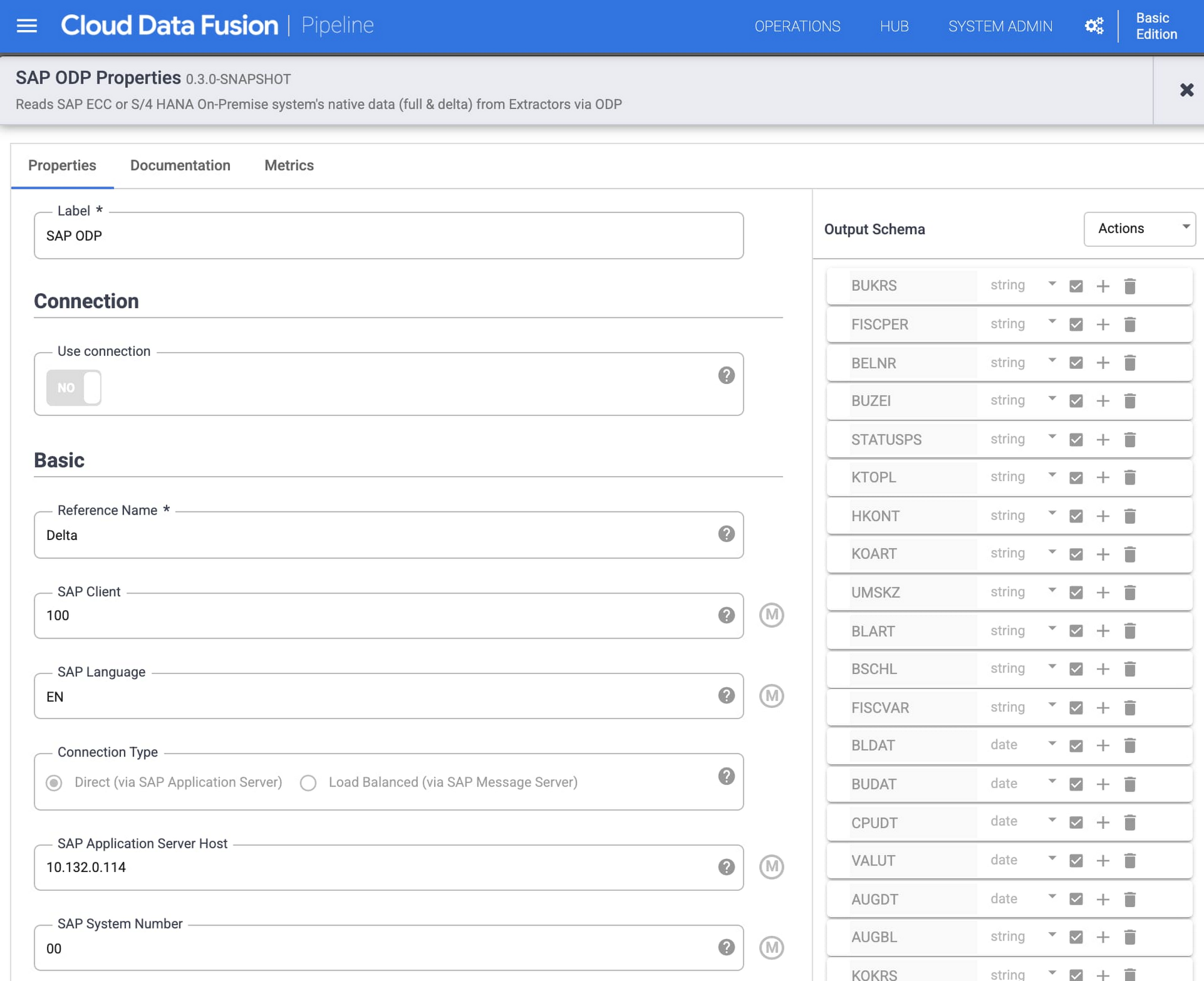Screen dimensions: 1204x981
Task: Click the close button on SAP ODP Properties panel
Action: pos(1187,89)
